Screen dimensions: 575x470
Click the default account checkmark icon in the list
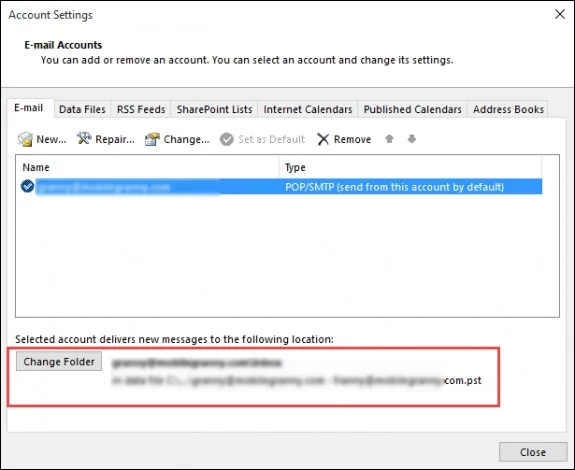[x=28, y=186]
